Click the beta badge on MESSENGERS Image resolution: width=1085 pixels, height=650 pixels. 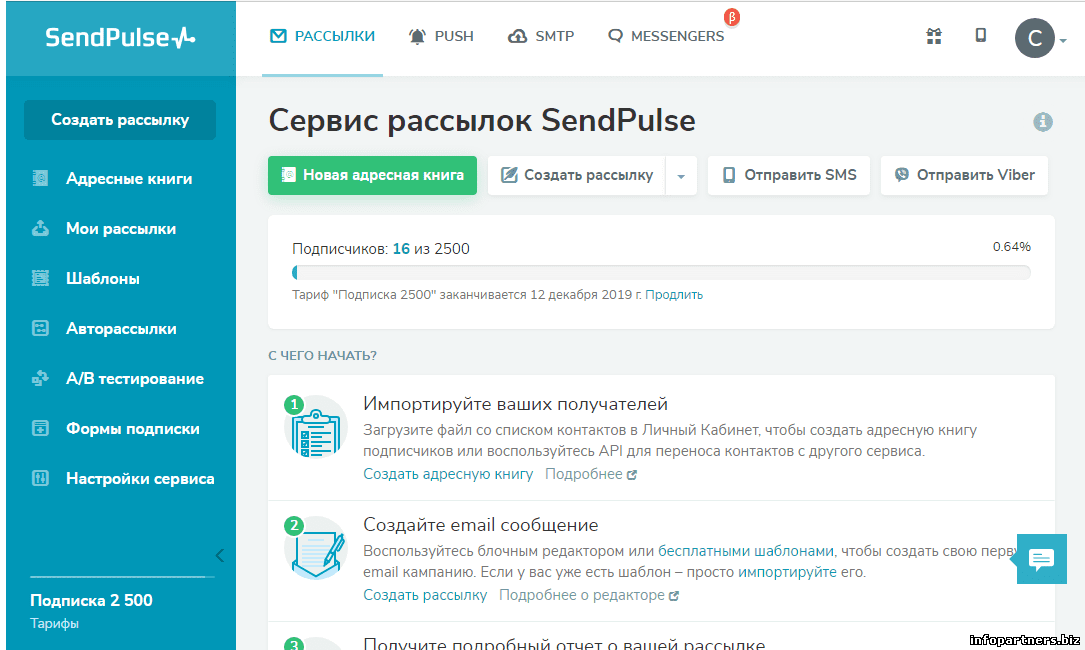[731, 17]
